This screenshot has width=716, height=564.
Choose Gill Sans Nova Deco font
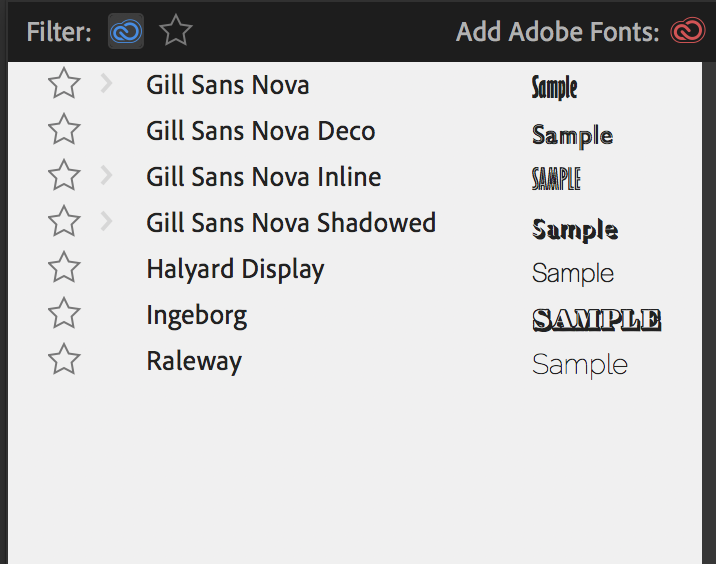click(x=261, y=131)
